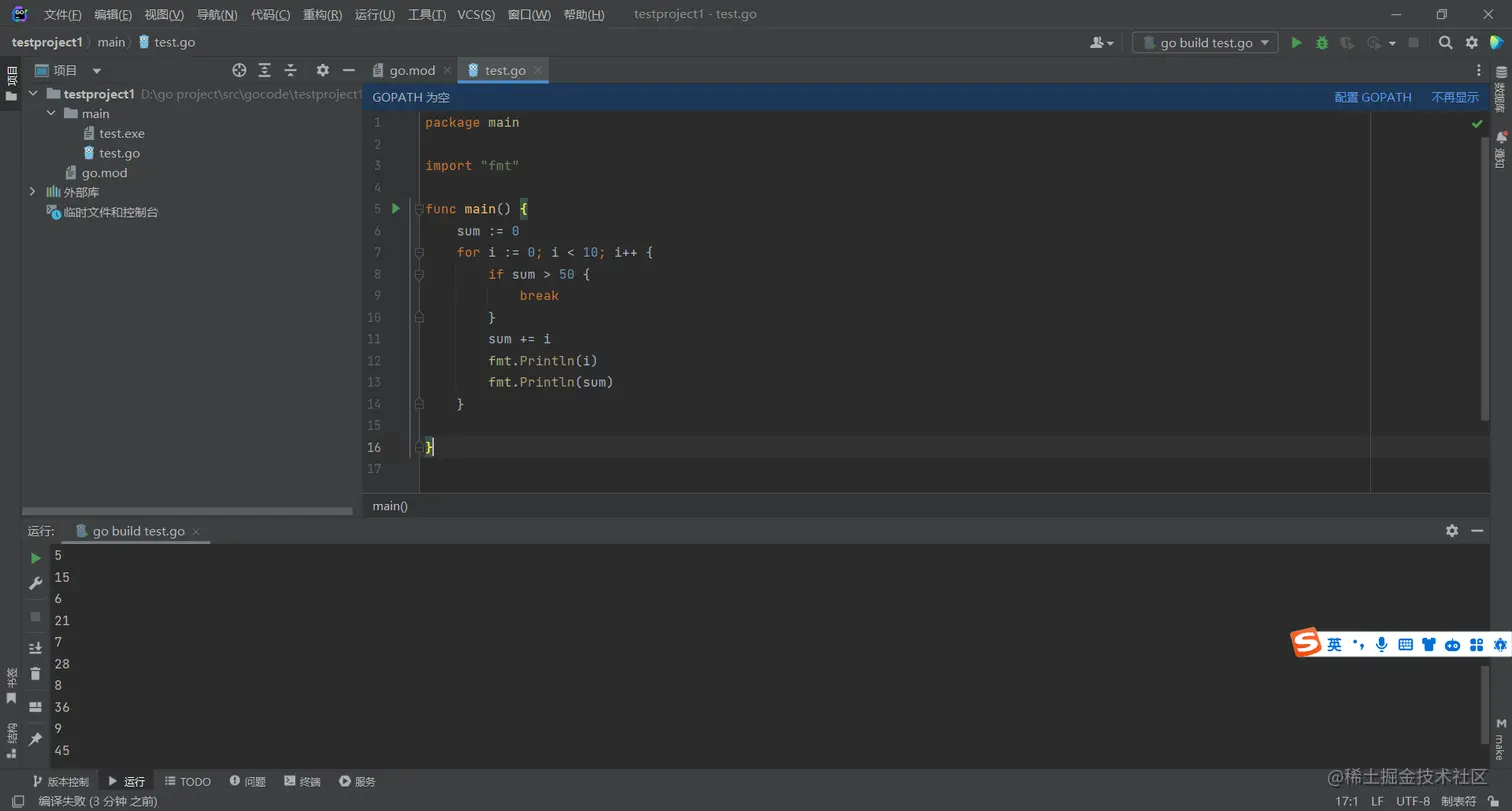Select the go build test.go run tab
Screen dimensions: 1512x811
click(138, 531)
